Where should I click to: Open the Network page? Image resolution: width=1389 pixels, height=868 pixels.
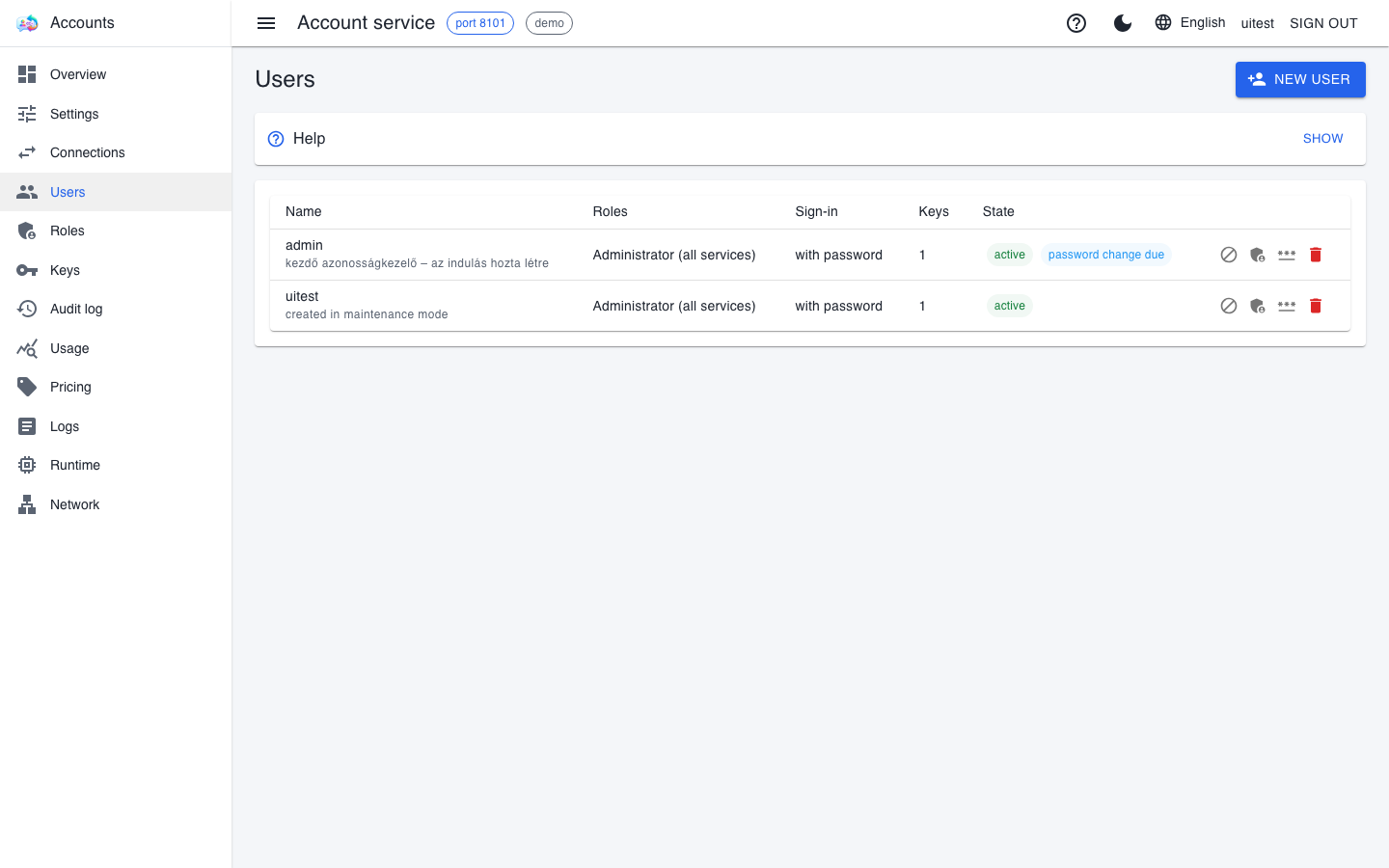116,504
